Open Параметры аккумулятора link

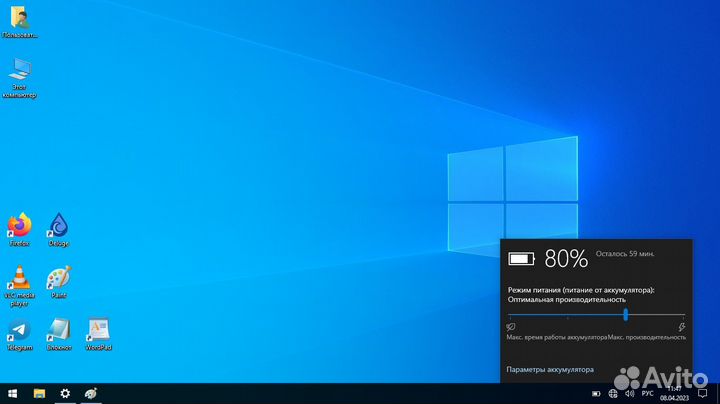550,369
